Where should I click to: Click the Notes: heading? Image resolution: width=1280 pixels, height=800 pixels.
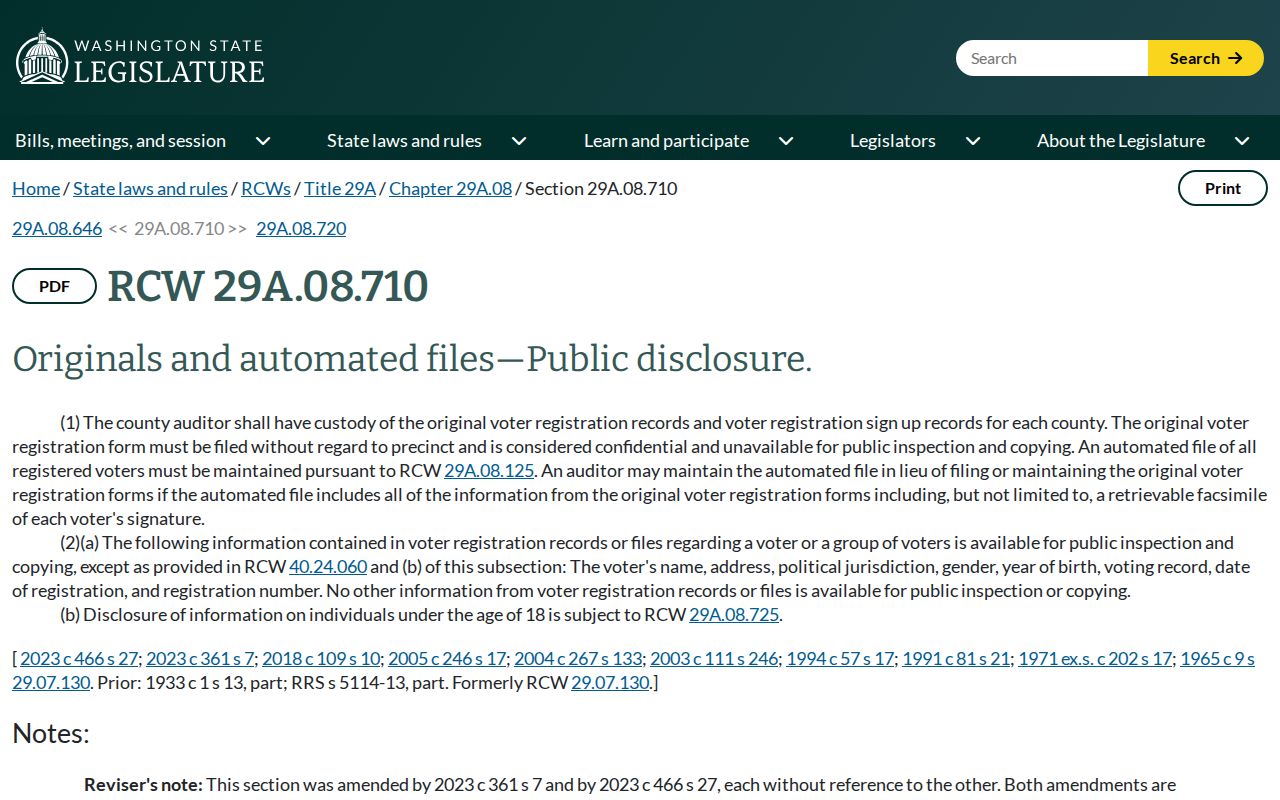coord(51,734)
